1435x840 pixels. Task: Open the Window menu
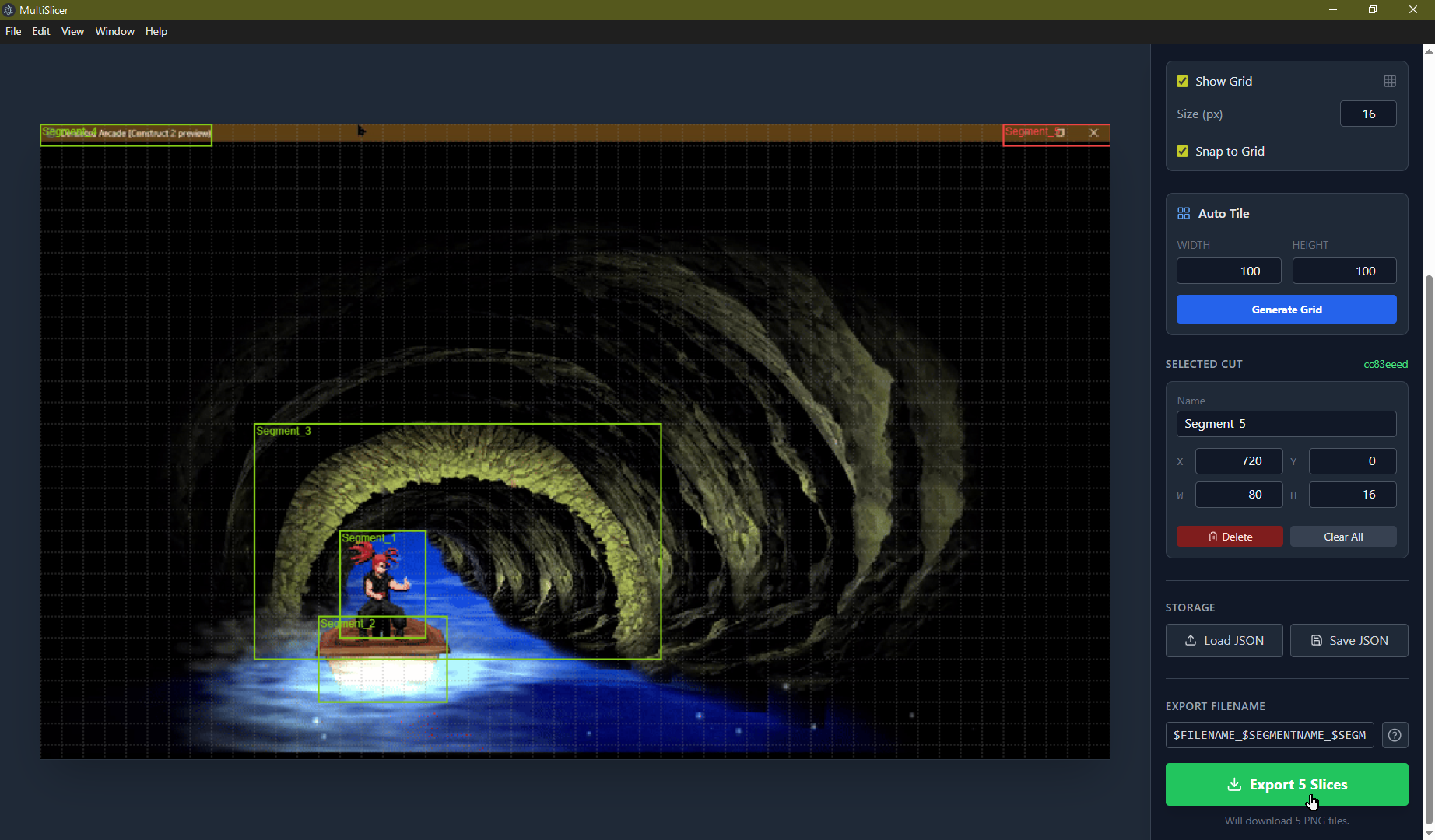click(115, 31)
